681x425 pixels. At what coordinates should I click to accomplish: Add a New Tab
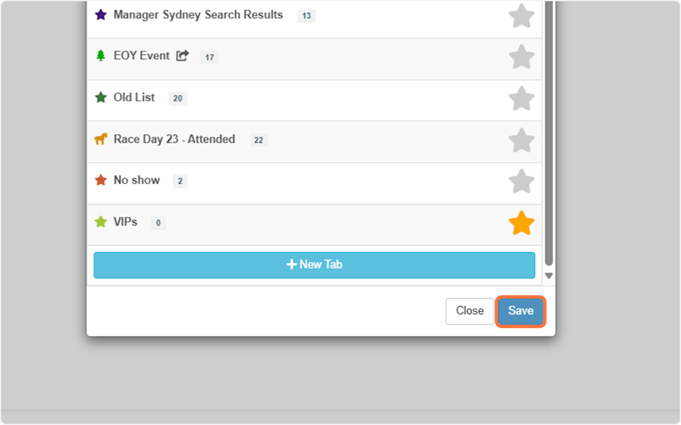coord(314,265)
